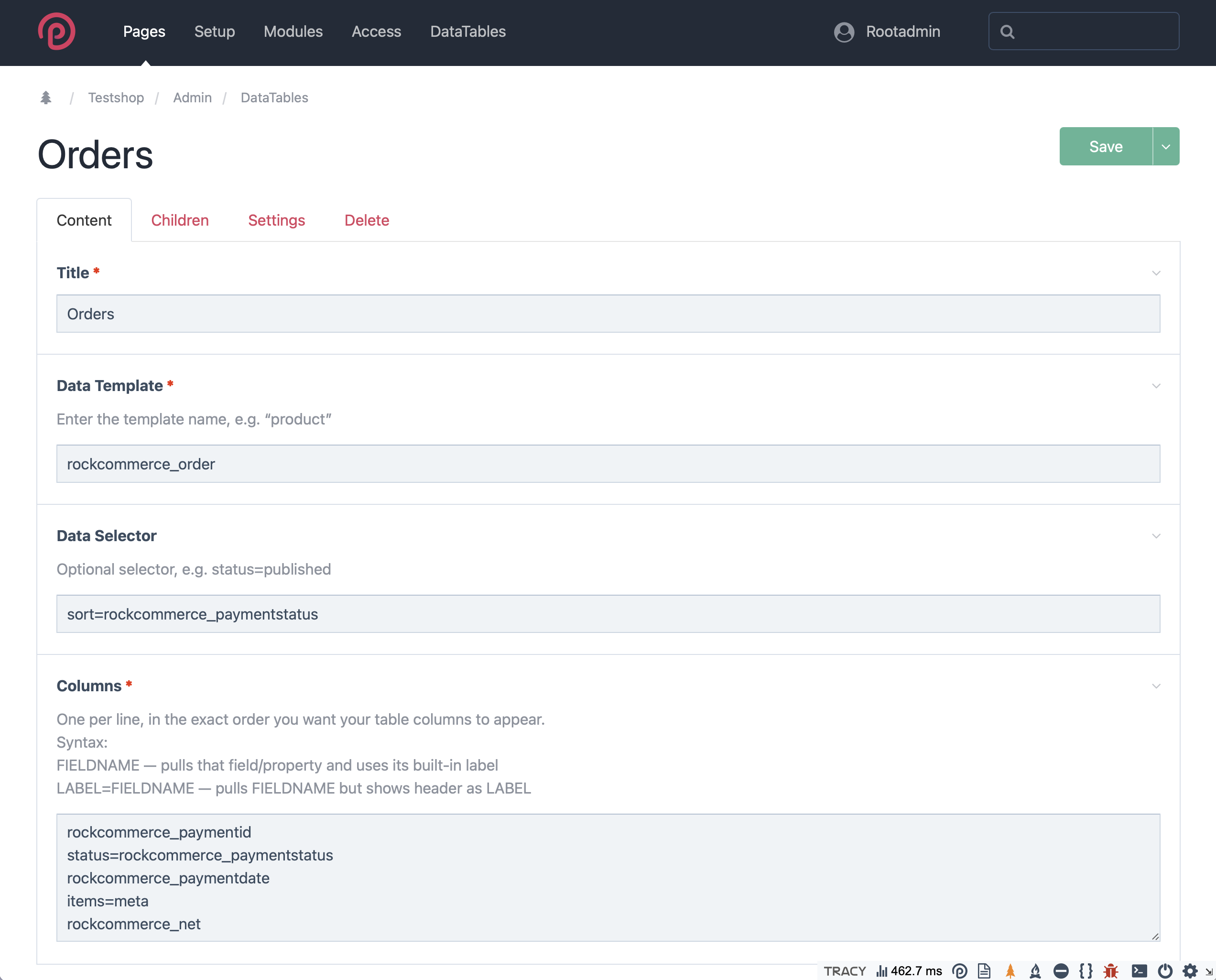
Task: Open the Settings tab
Action: [276, 220]
